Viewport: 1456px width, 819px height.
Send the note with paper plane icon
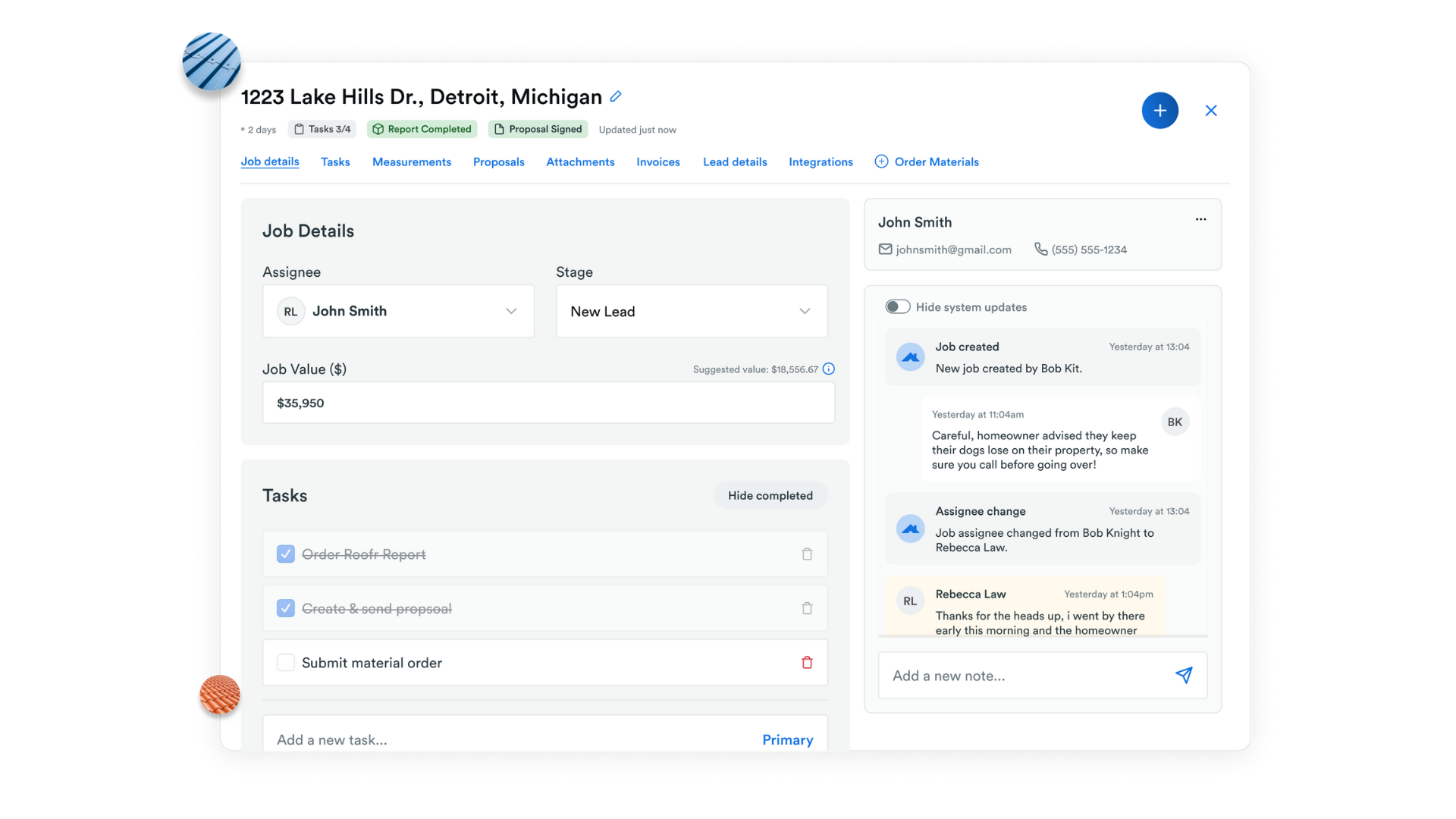[1184, 675]
